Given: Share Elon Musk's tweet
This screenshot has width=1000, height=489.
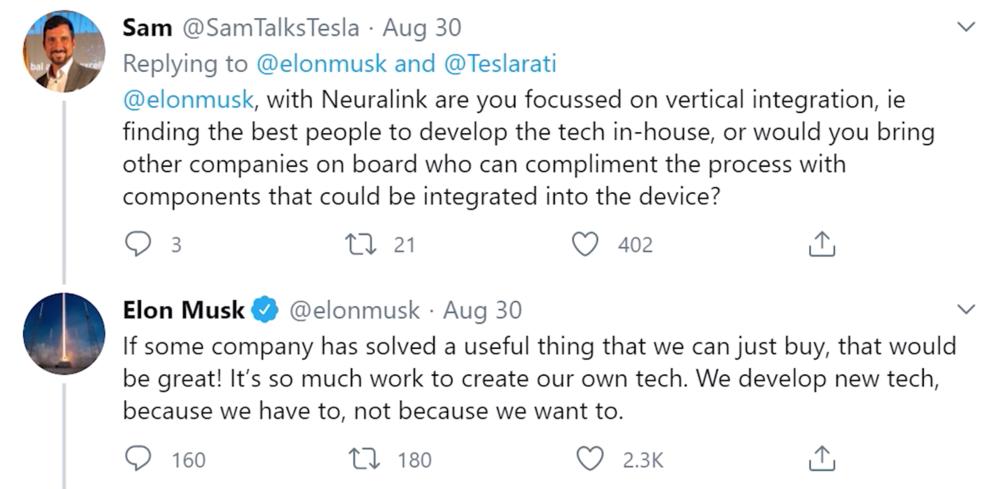Looking at the screenshot, I should 820,459.
